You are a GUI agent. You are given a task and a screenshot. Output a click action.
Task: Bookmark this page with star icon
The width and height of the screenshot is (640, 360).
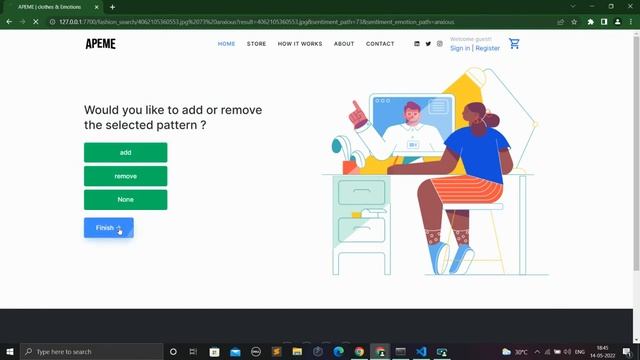click(574, 22)
